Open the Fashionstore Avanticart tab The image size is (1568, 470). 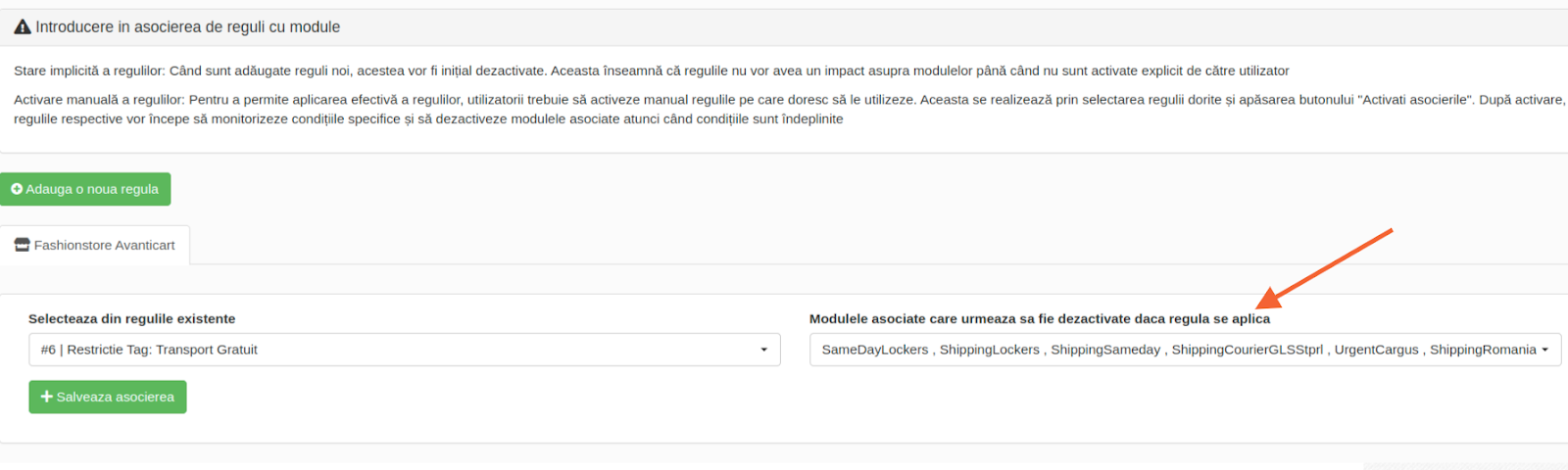click(95, 245)
